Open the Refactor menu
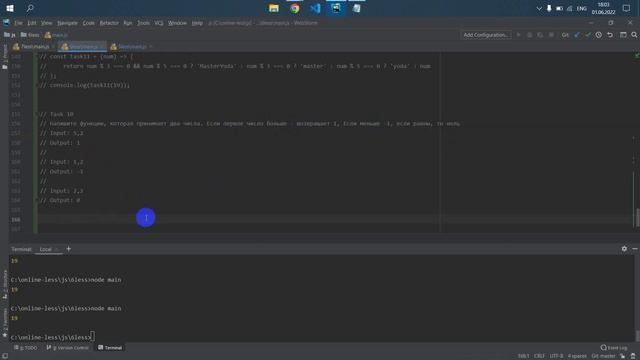 pyautogui.click(x=109, y=23)
